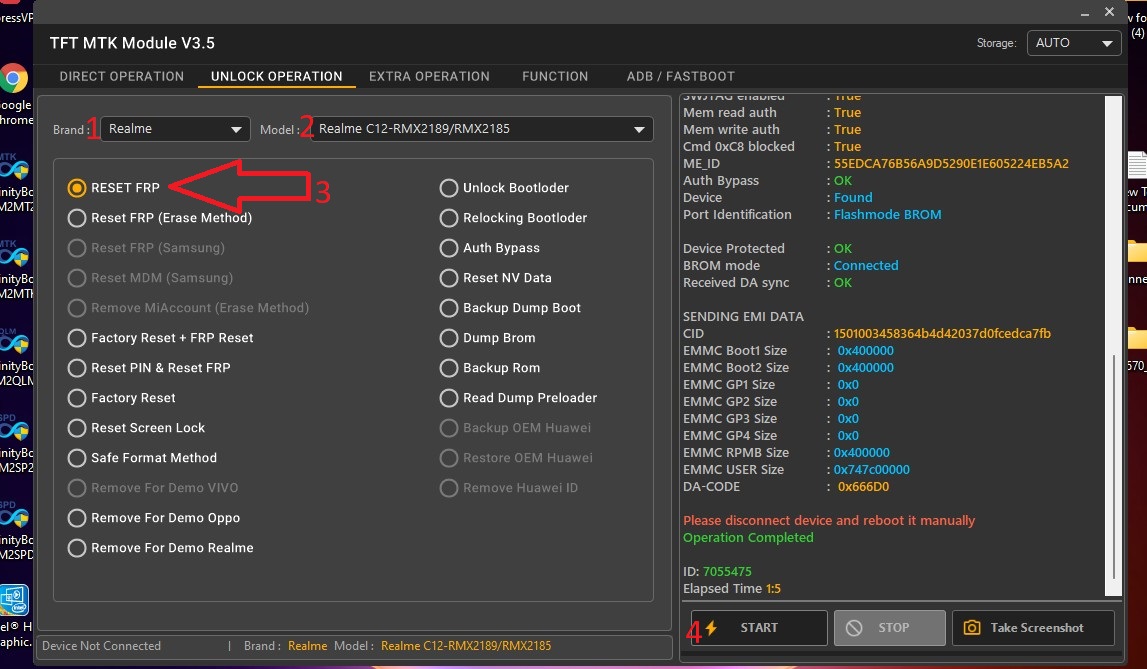Select Reset Screen Lock radio button
The width and height of the screenshot is (1147, 669).
point(77,428)
